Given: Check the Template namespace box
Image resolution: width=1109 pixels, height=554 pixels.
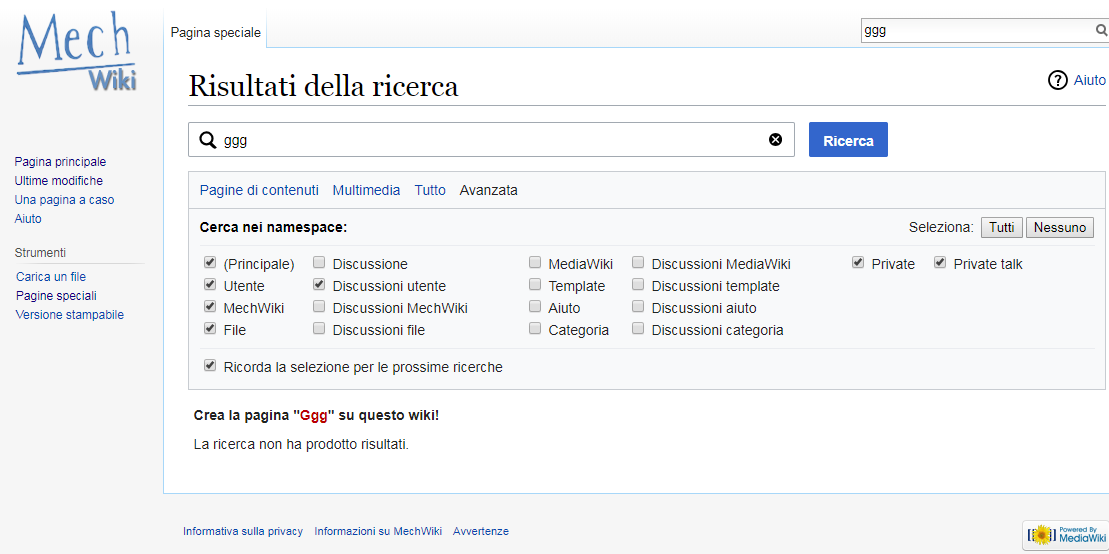Looking at the screenshot, I should pos(535,286).
